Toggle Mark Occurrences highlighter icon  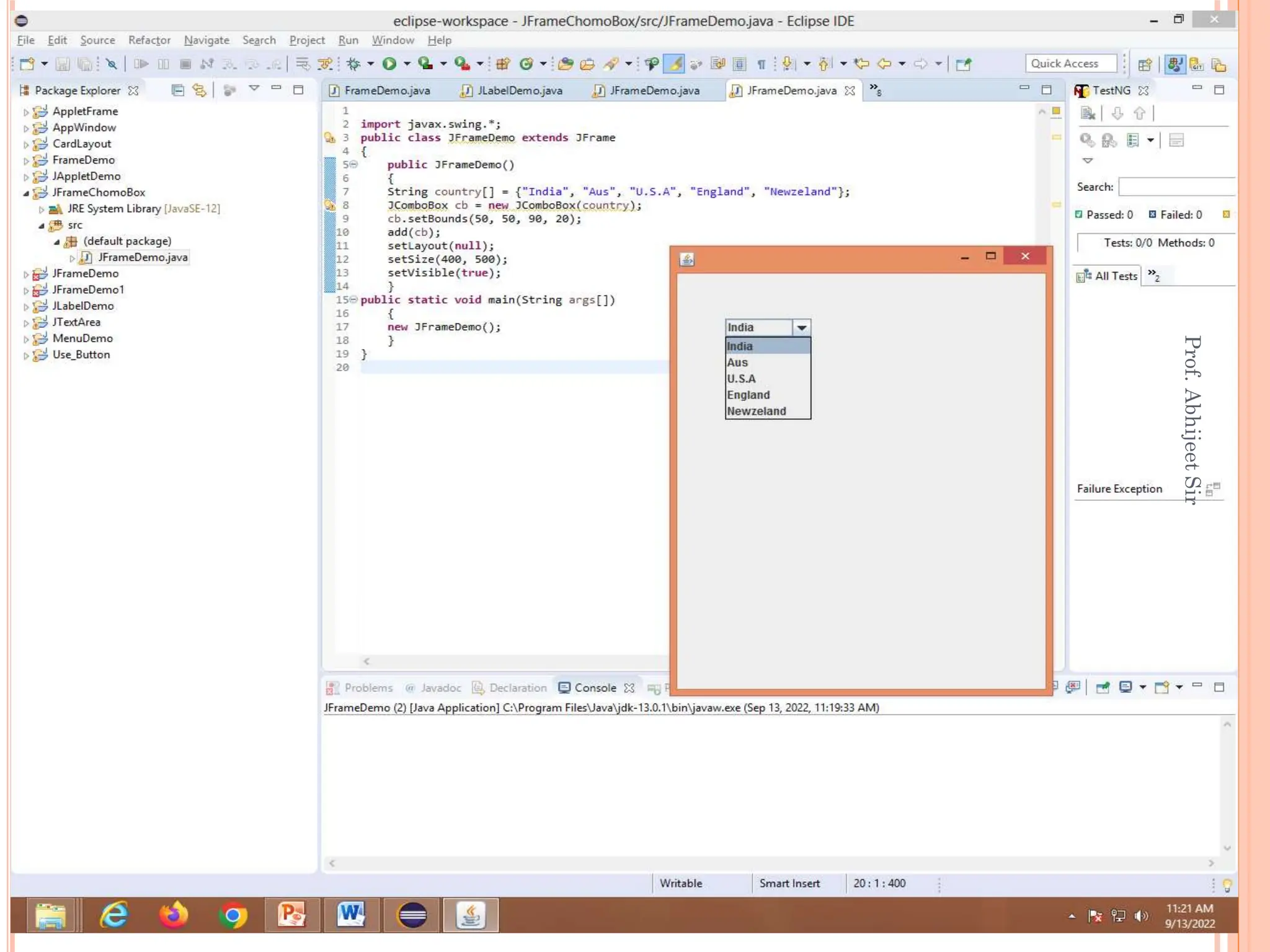point(674,64)
